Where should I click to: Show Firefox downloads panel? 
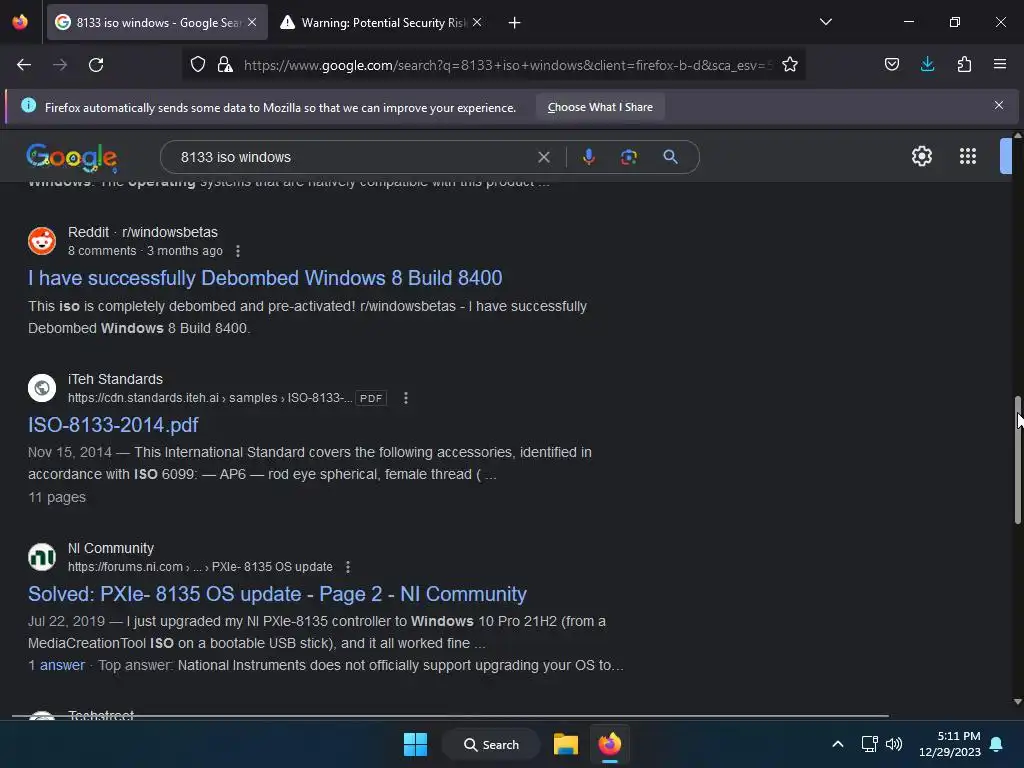click(x=927, y=64)
